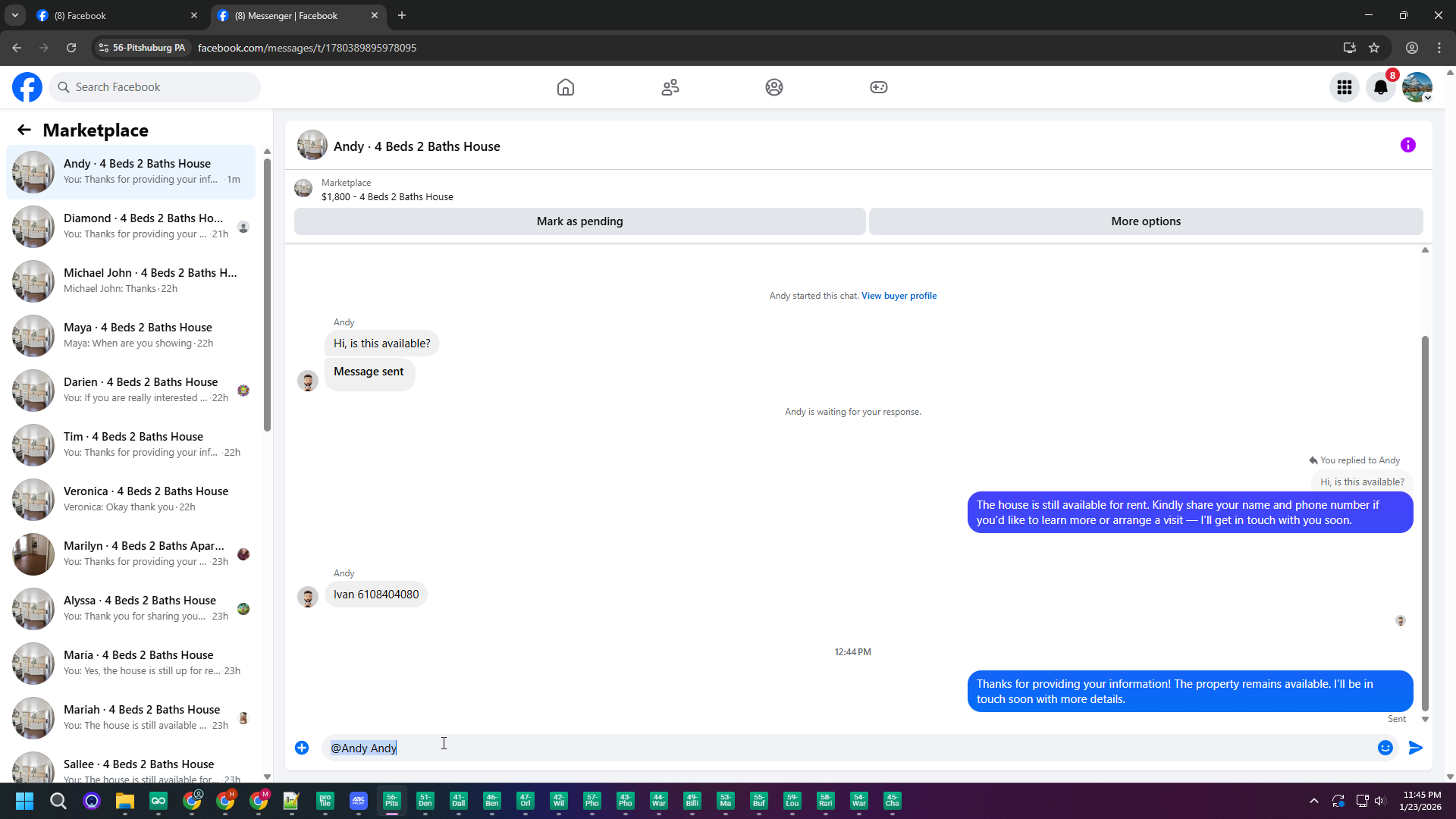Image resolution: width=1456 pixels, height=819 pixels.
Task: Click the plus icon for more actions
Action: tap(302, 748)
